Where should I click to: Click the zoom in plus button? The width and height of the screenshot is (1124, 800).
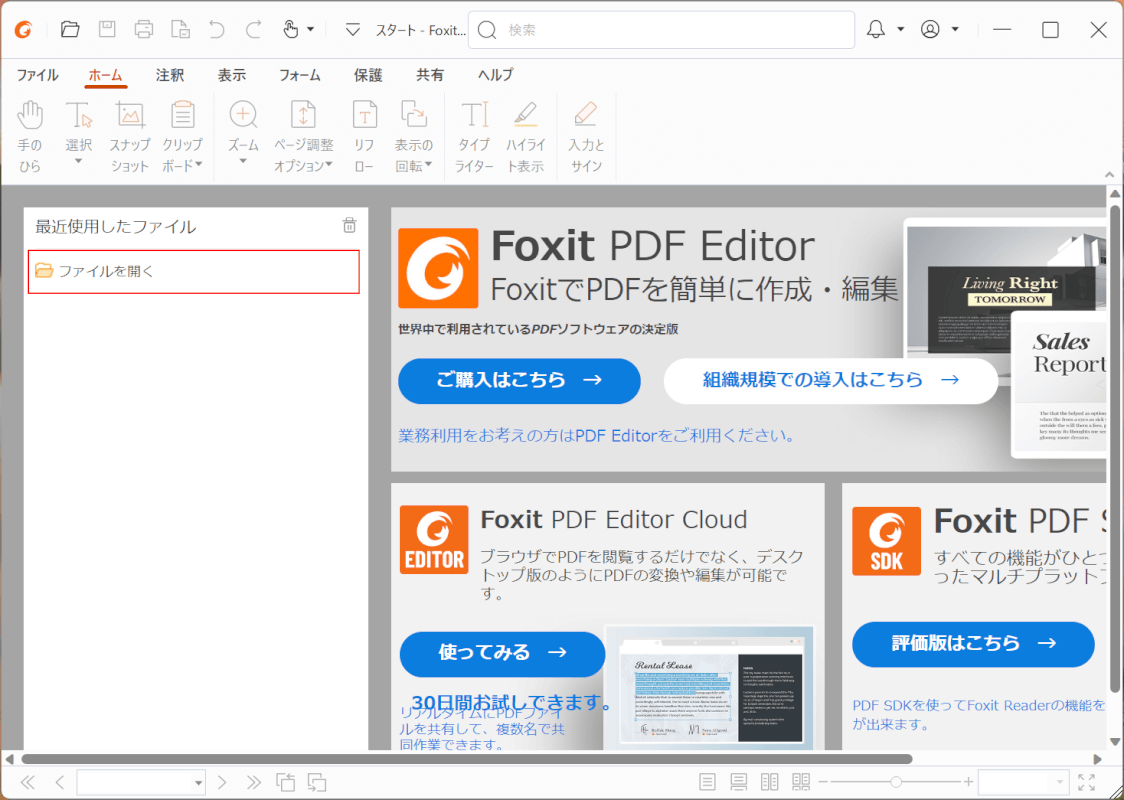(968, 782)
